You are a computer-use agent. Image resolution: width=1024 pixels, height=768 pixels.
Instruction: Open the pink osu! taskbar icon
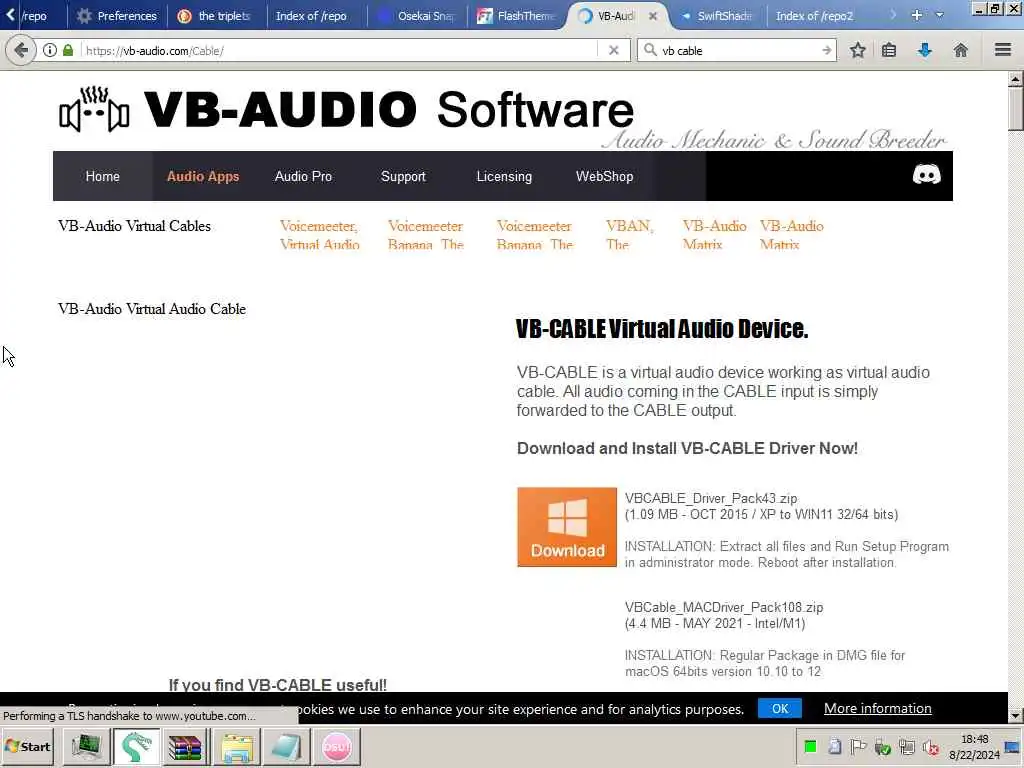point(336,746)
